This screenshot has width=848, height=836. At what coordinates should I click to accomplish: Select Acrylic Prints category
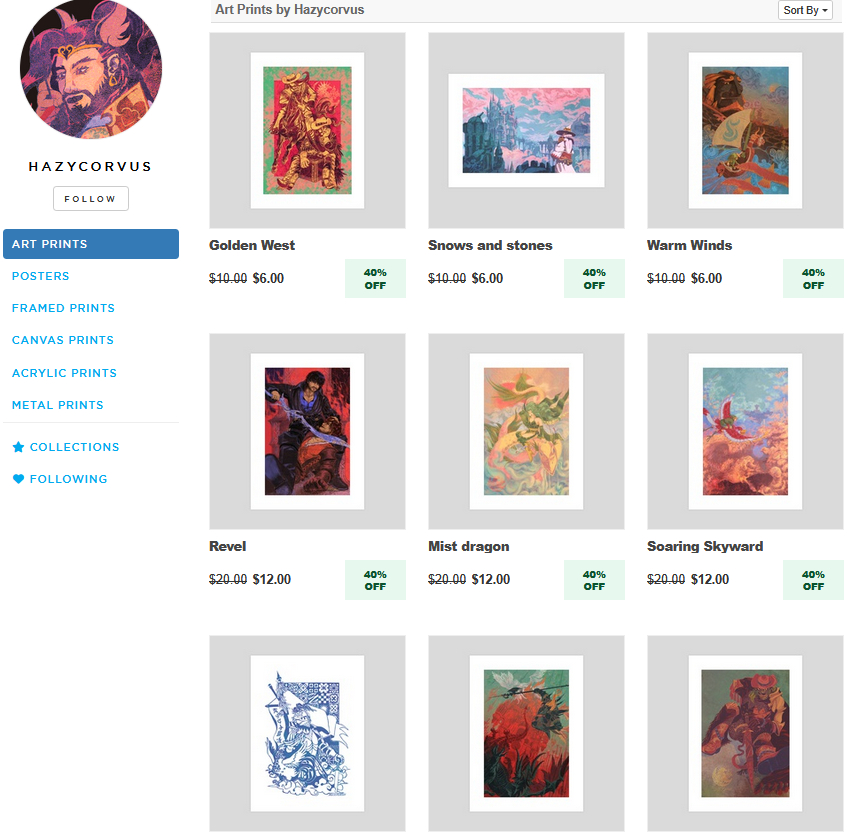[64, 373]
